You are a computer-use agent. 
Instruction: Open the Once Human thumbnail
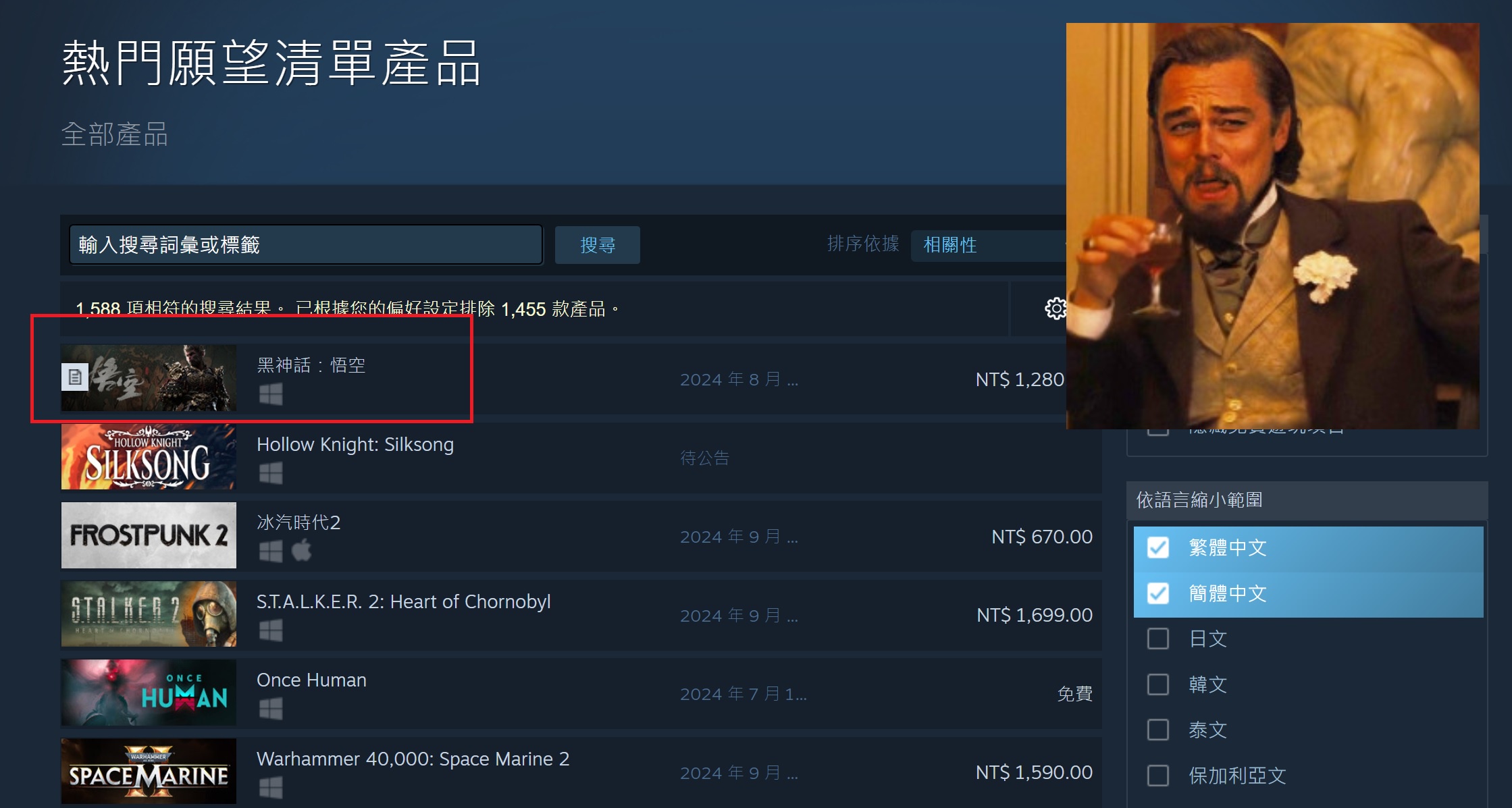click(149, 693)
